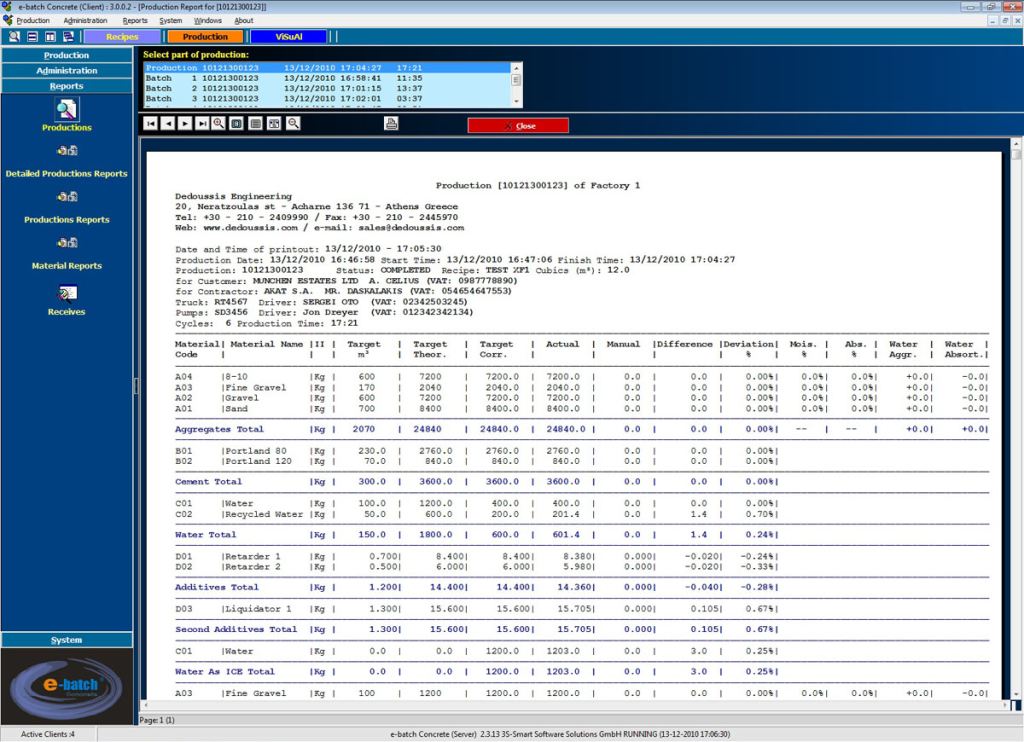Expand the Production sidebar section
Screen dimensions: 1024x742
(x=67, y=55)
